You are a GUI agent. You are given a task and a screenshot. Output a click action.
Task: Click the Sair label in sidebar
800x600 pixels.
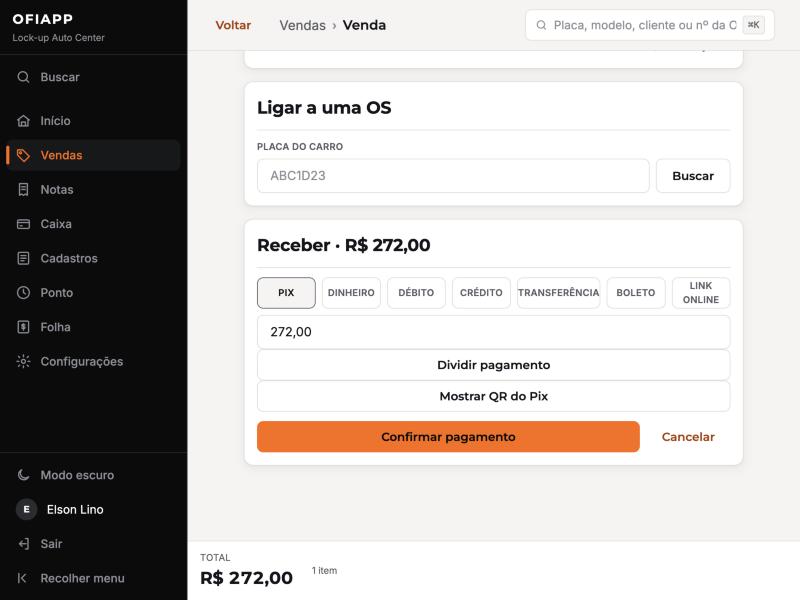point(52,544)
